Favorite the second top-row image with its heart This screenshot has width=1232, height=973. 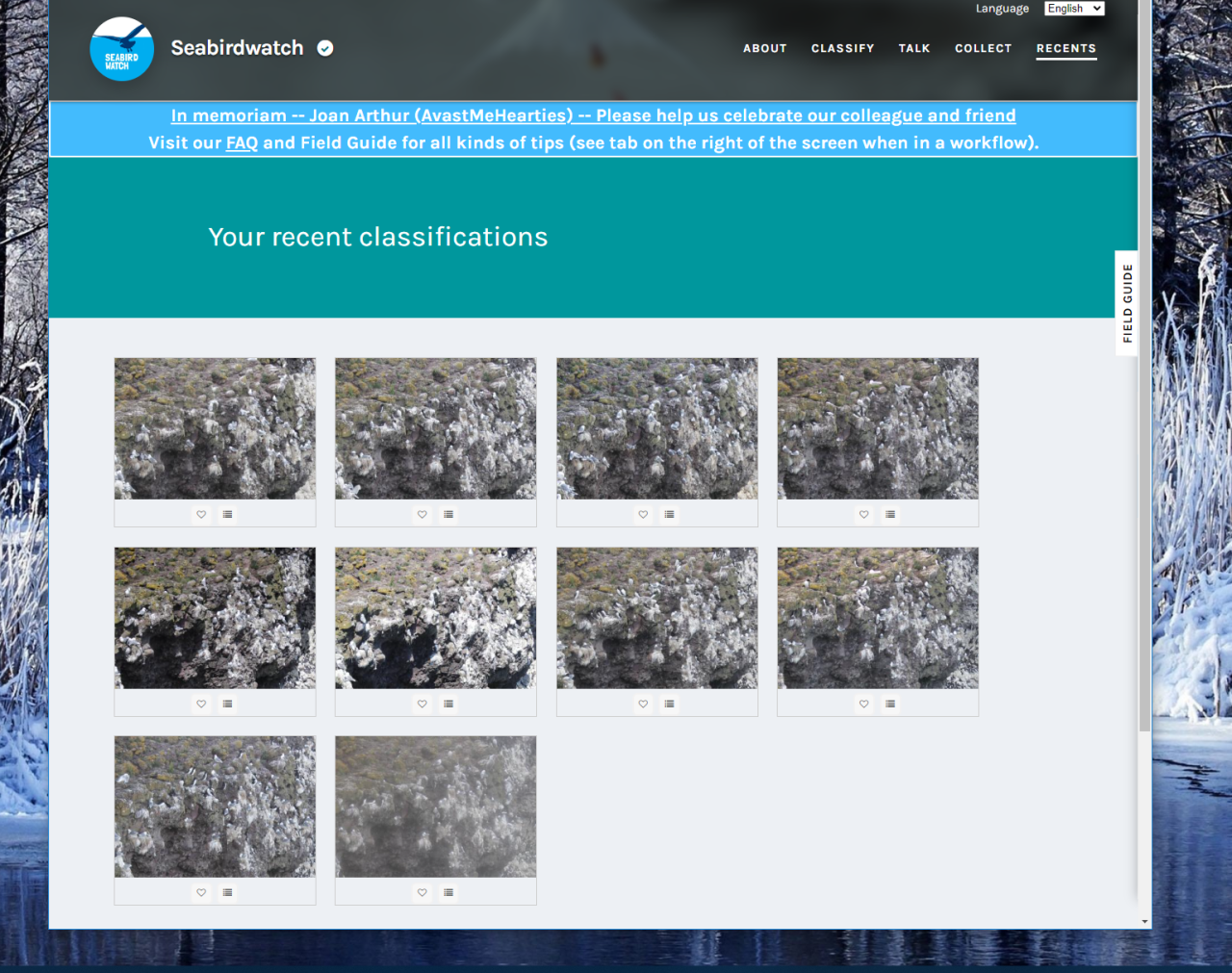click(423, 515)
